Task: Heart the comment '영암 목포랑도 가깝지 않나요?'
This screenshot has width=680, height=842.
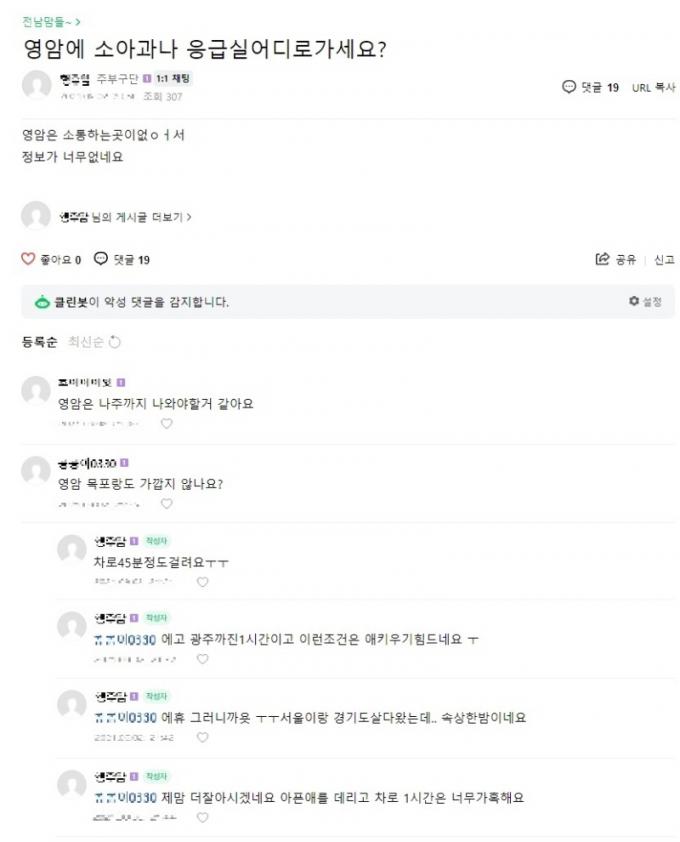Action: point(167,504)
